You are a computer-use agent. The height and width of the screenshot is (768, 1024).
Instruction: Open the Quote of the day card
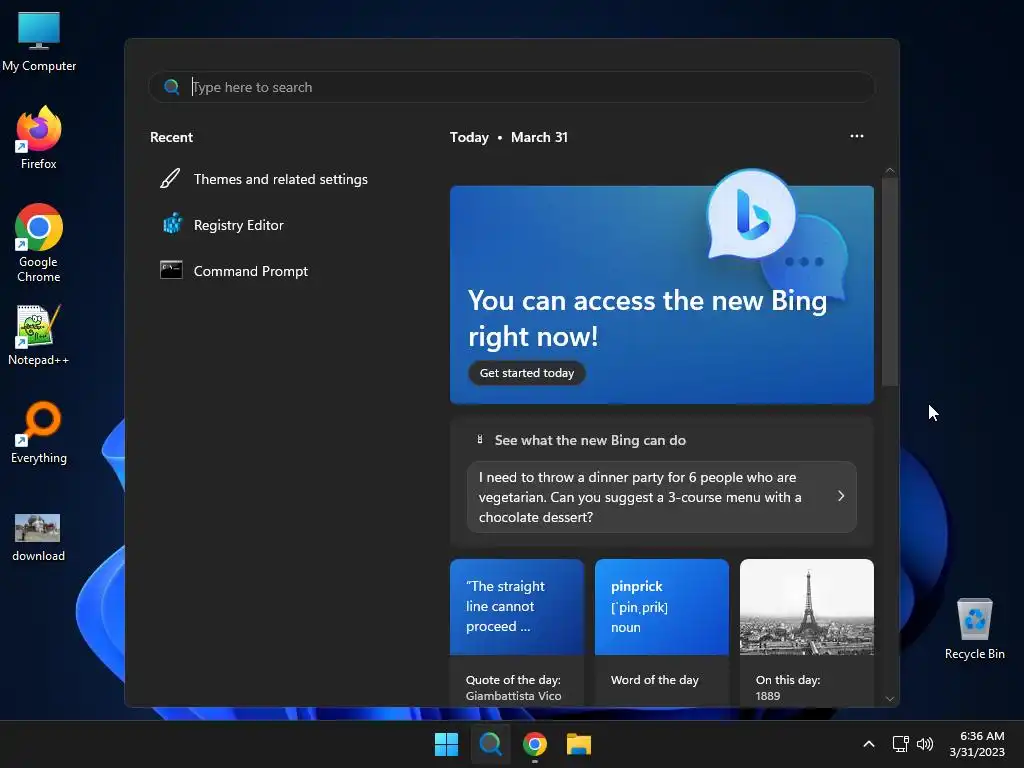(517, 632)
